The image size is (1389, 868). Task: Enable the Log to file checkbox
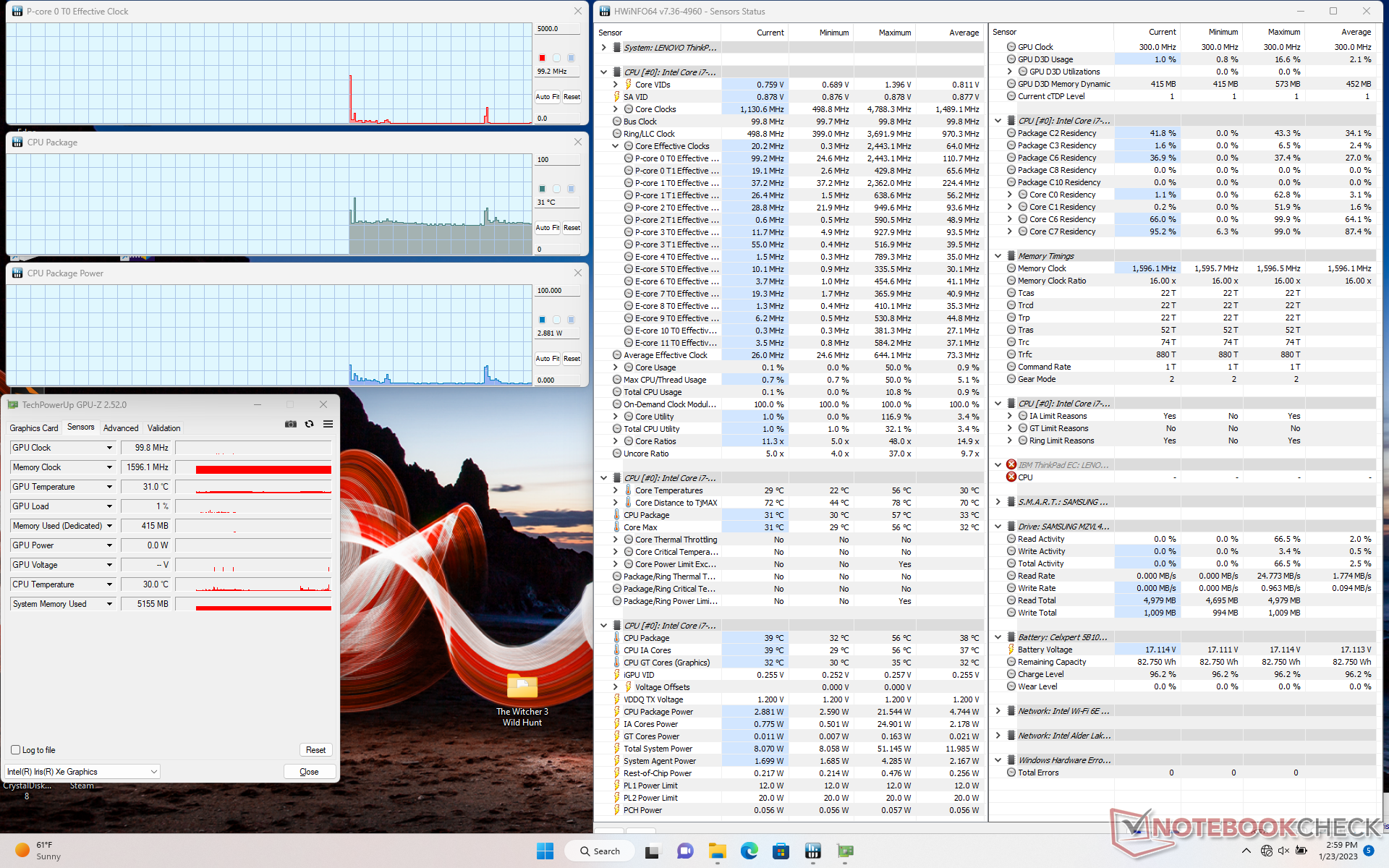[16, 750]
